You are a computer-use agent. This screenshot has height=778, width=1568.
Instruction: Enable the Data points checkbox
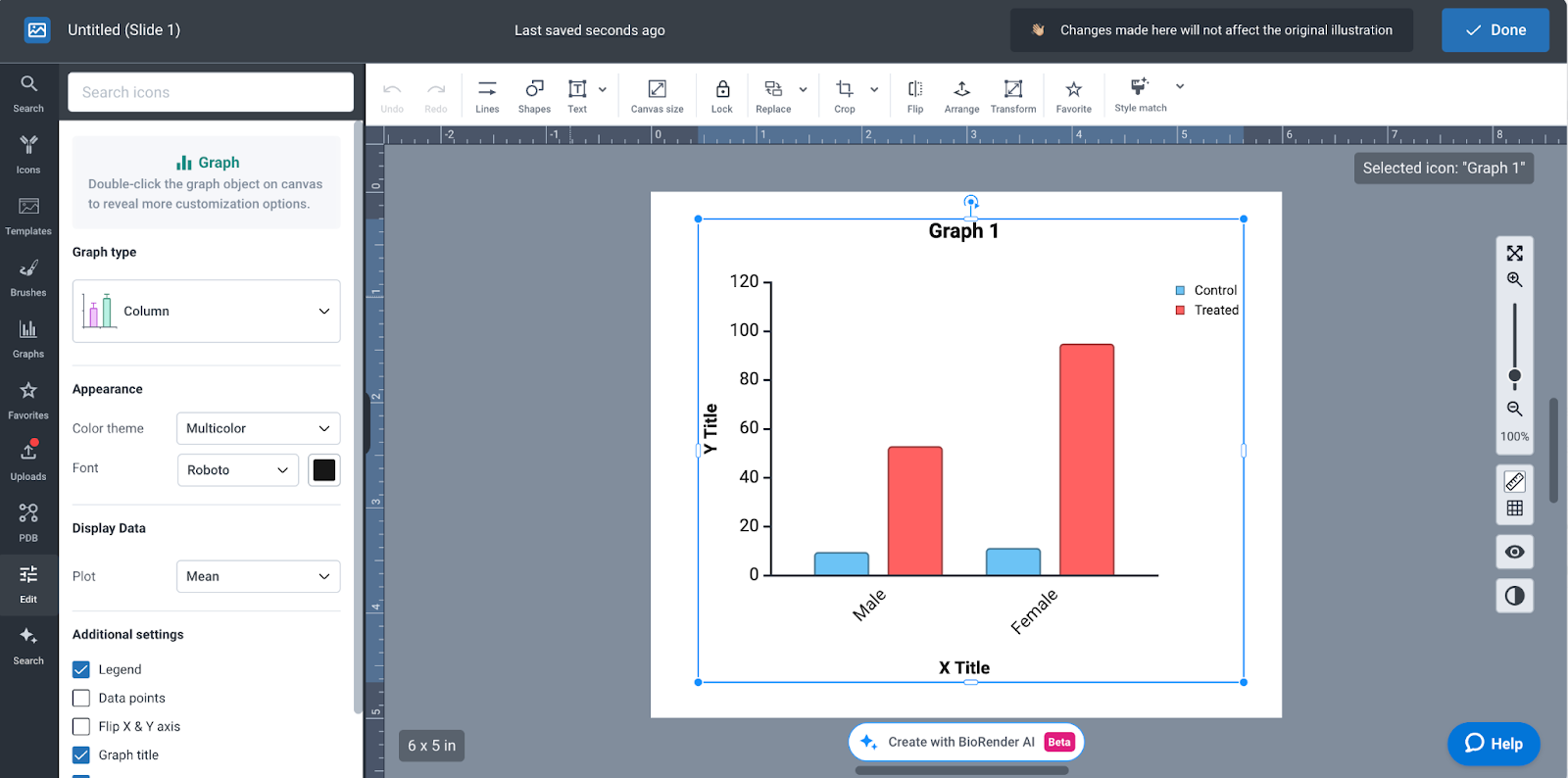click(81, 698)
